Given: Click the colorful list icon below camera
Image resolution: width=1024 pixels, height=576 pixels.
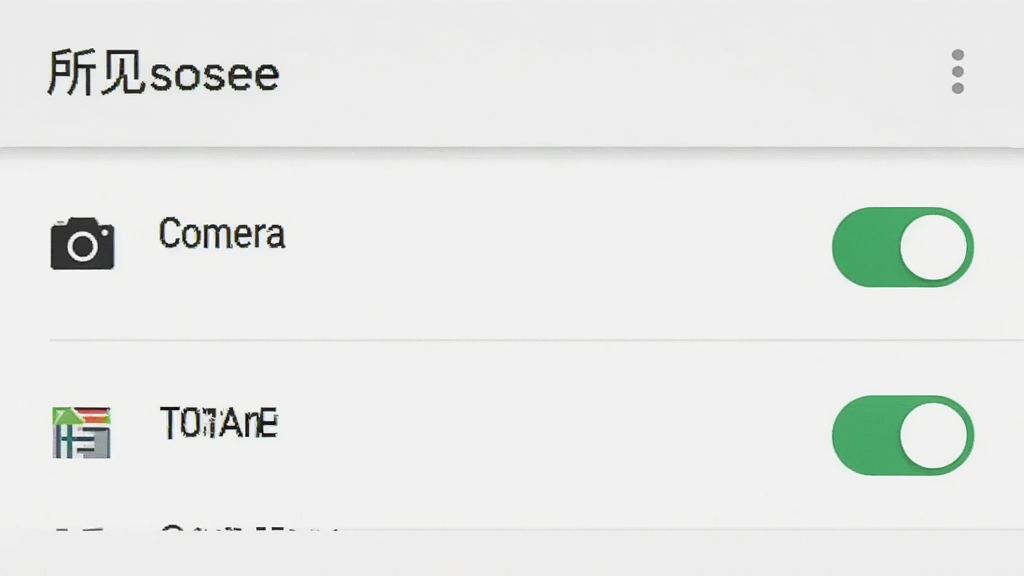Looking at the screenshot, I should point(82,432).
